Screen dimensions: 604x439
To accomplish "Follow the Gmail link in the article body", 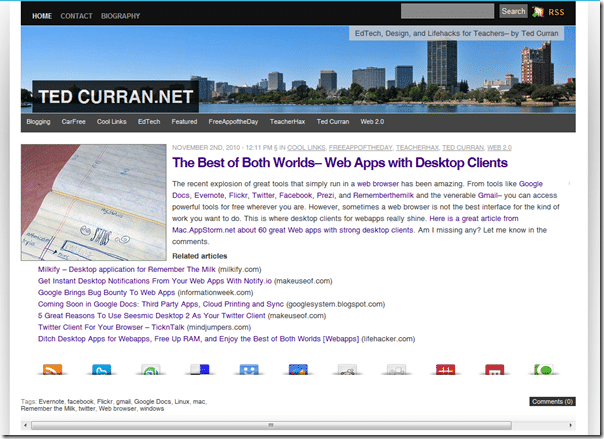I will pos(487,195).
